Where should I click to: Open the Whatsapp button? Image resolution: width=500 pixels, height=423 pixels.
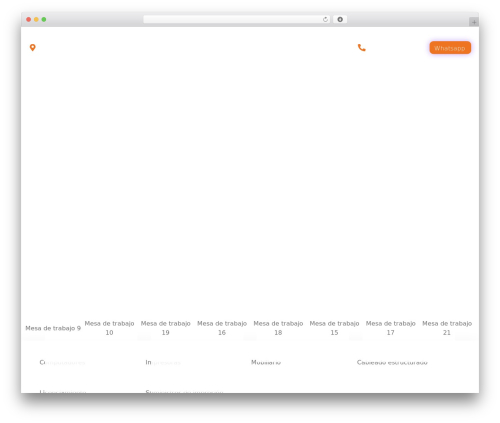coord(450,48)
